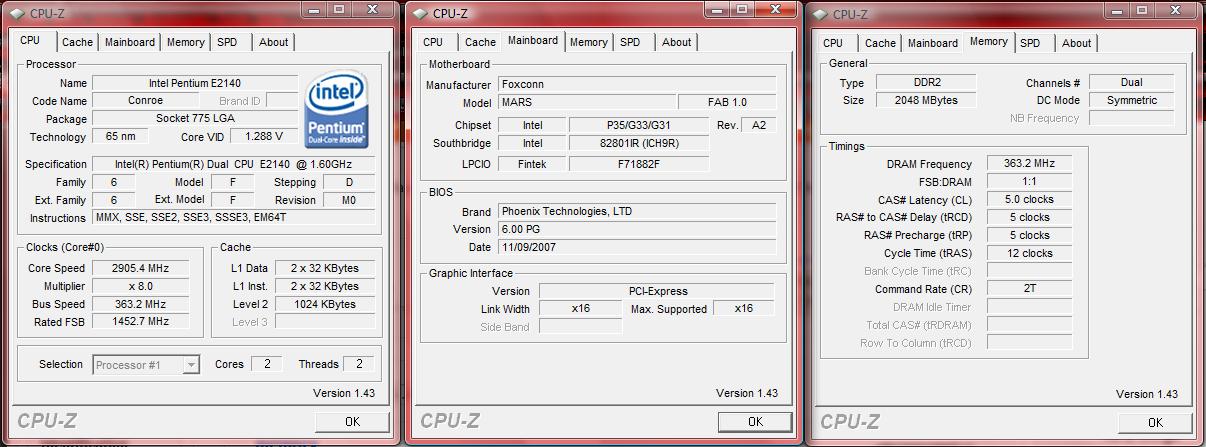
Task: Click the Manufacturer field Foxconn
Action: (636, 85)
